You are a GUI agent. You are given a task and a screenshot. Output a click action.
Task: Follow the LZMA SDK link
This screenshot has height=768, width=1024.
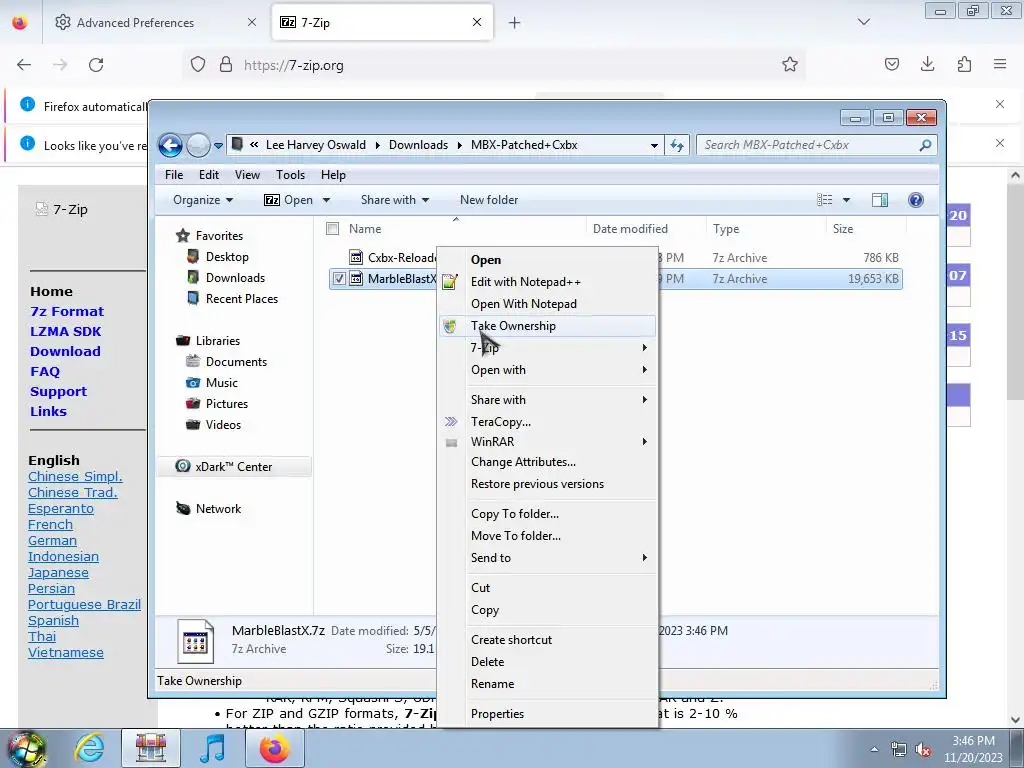[65, 331]
